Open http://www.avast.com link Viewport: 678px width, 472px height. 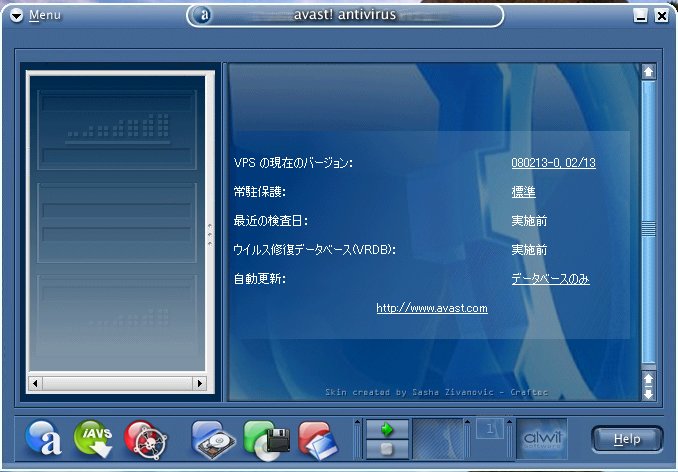[432, 308]
